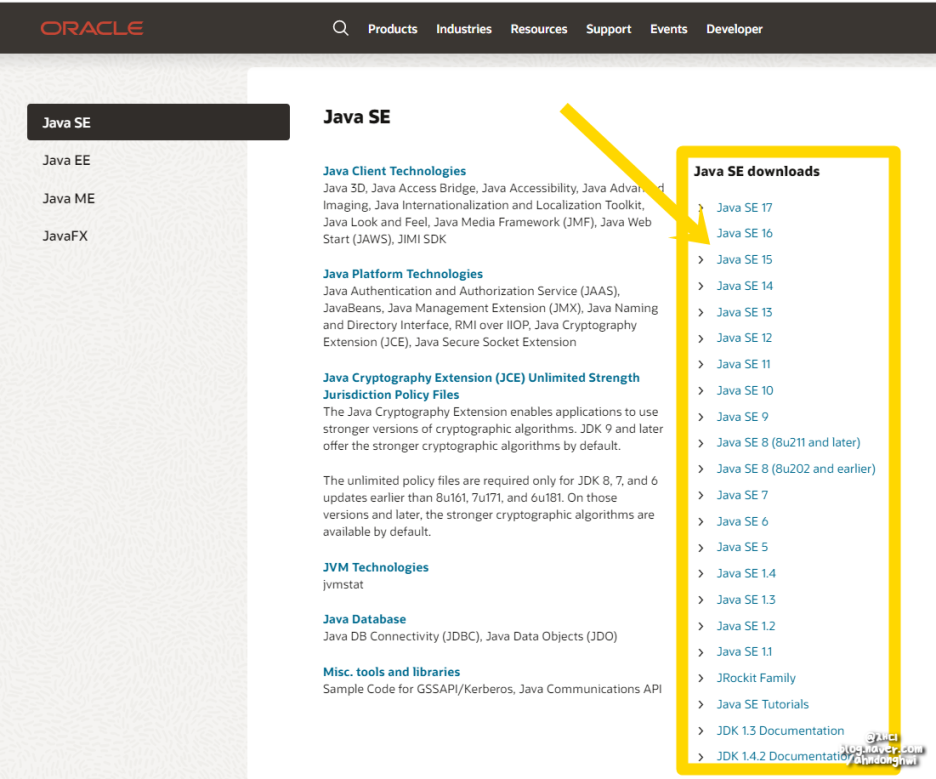The image size is (936, 779).
Task: Open Java SE 1.1 download link
Action: [x=744, y=651]
